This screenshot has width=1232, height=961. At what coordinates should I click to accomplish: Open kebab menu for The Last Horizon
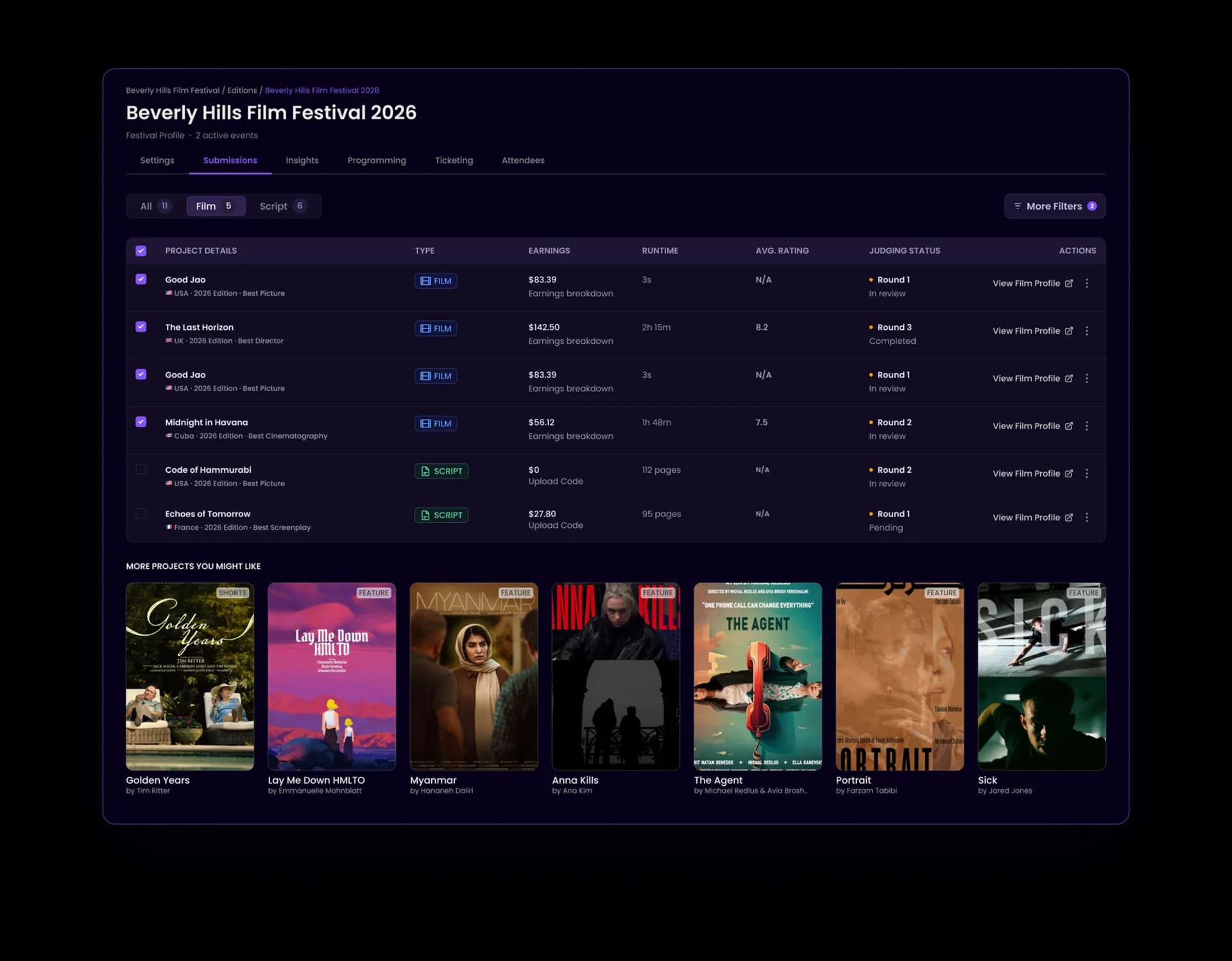pyautogui.click(x=1086, y=331)
